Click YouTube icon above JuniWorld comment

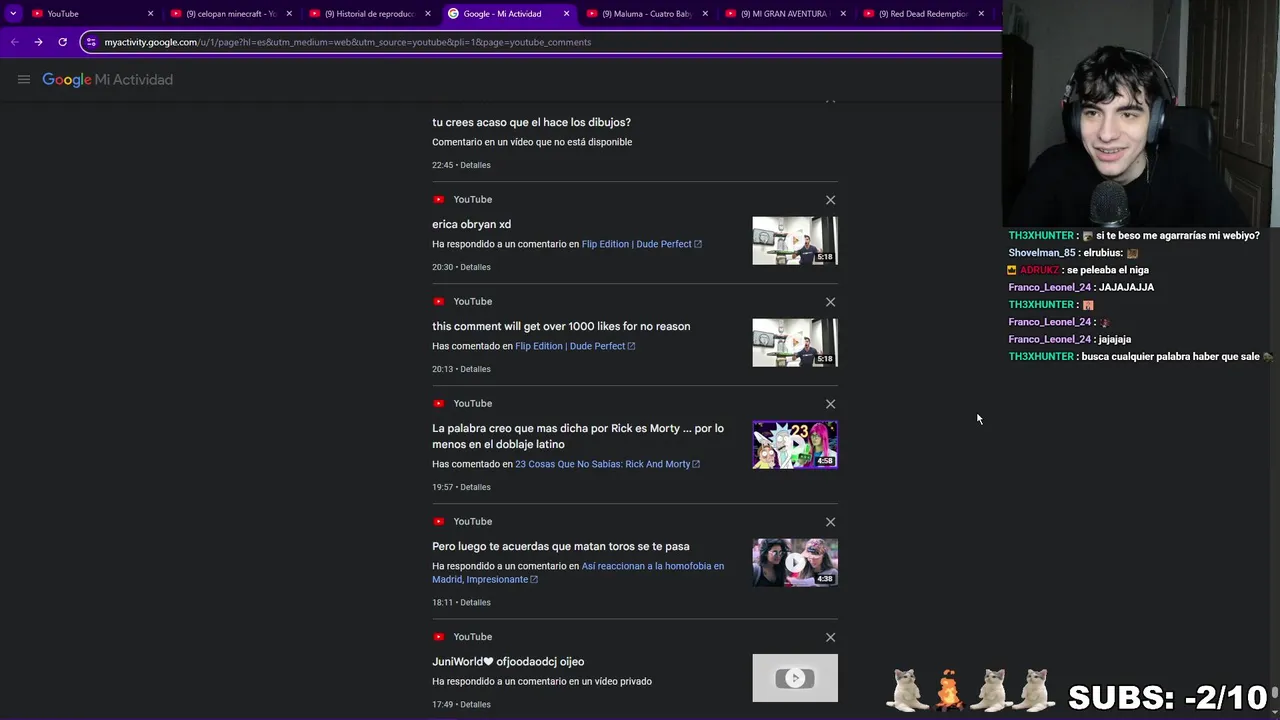click(438, 637)
